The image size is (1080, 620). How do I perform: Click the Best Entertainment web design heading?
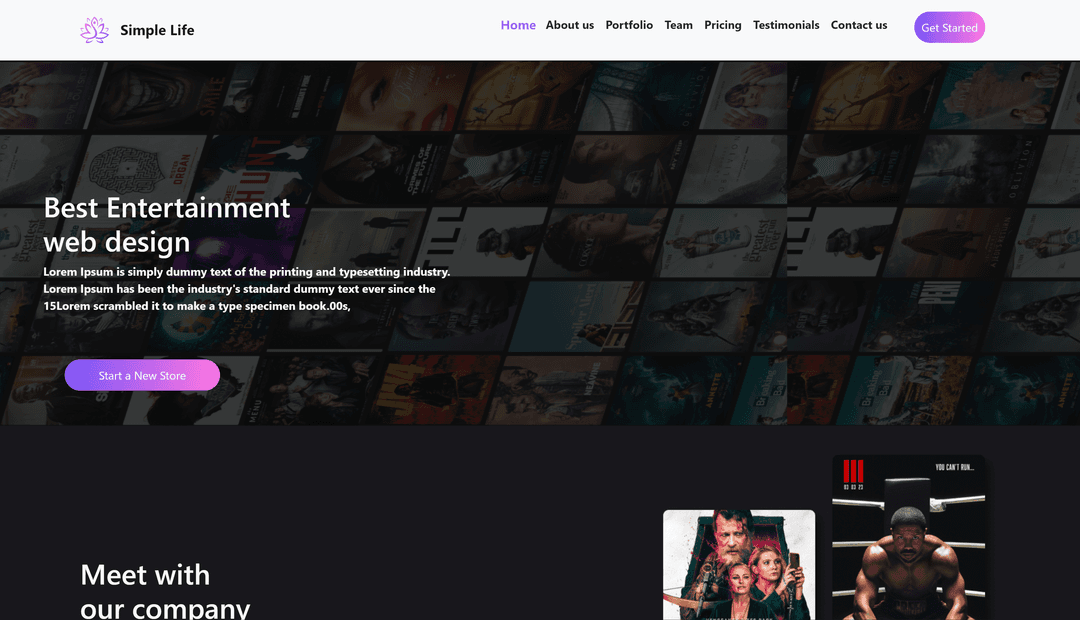click(x=167, y=224)
